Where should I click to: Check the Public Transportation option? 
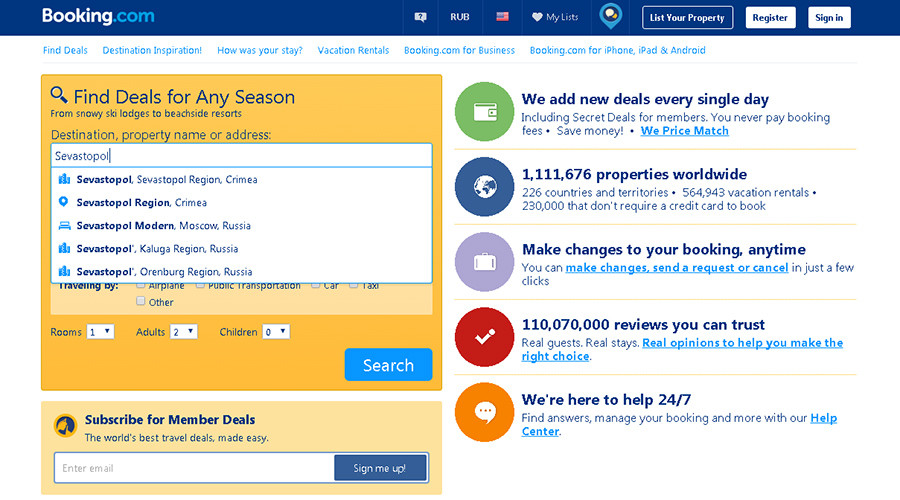click(x=200, y=285)
